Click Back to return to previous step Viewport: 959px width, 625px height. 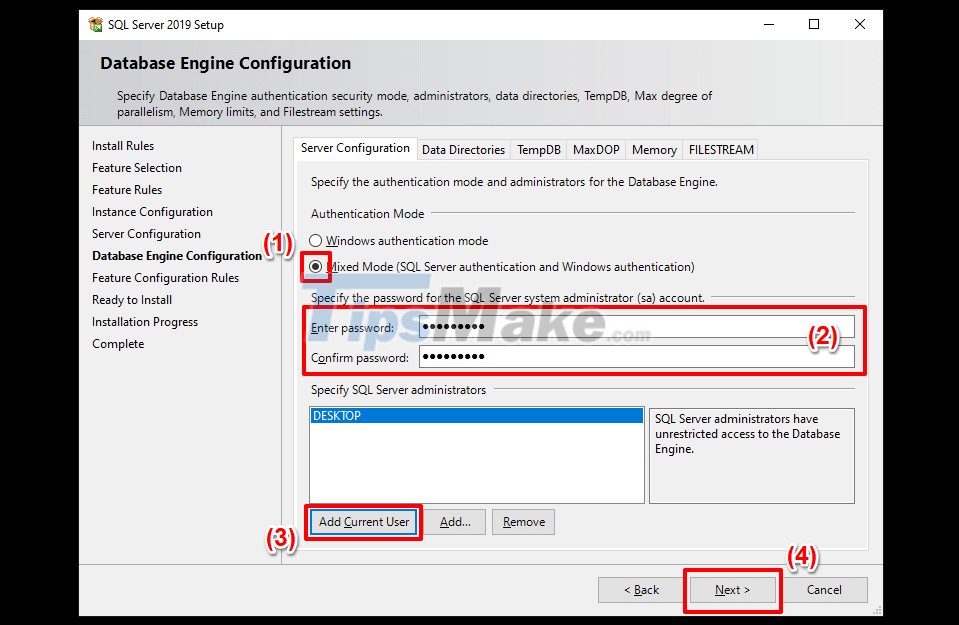click(x=643, y=589)
